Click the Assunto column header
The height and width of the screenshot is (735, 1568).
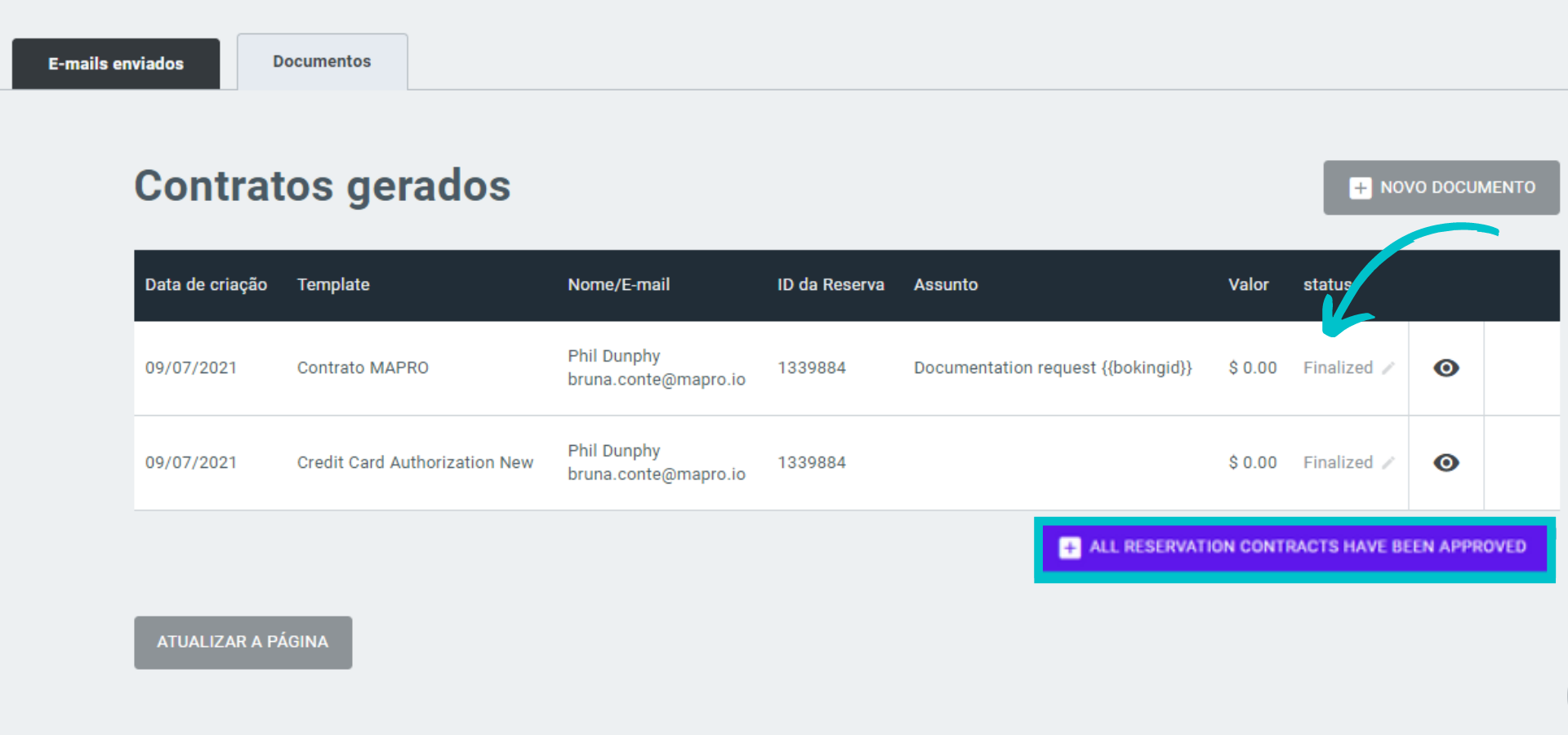945,285
